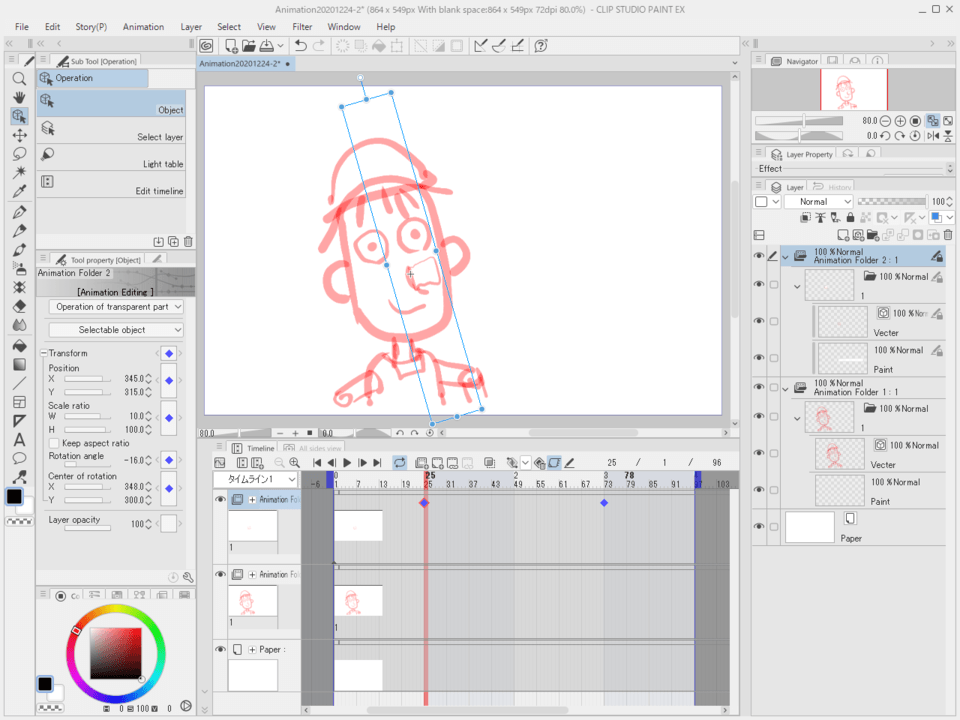960x720 pixels.
Task: Select the Text tool
Action: [x=19, y=440]
